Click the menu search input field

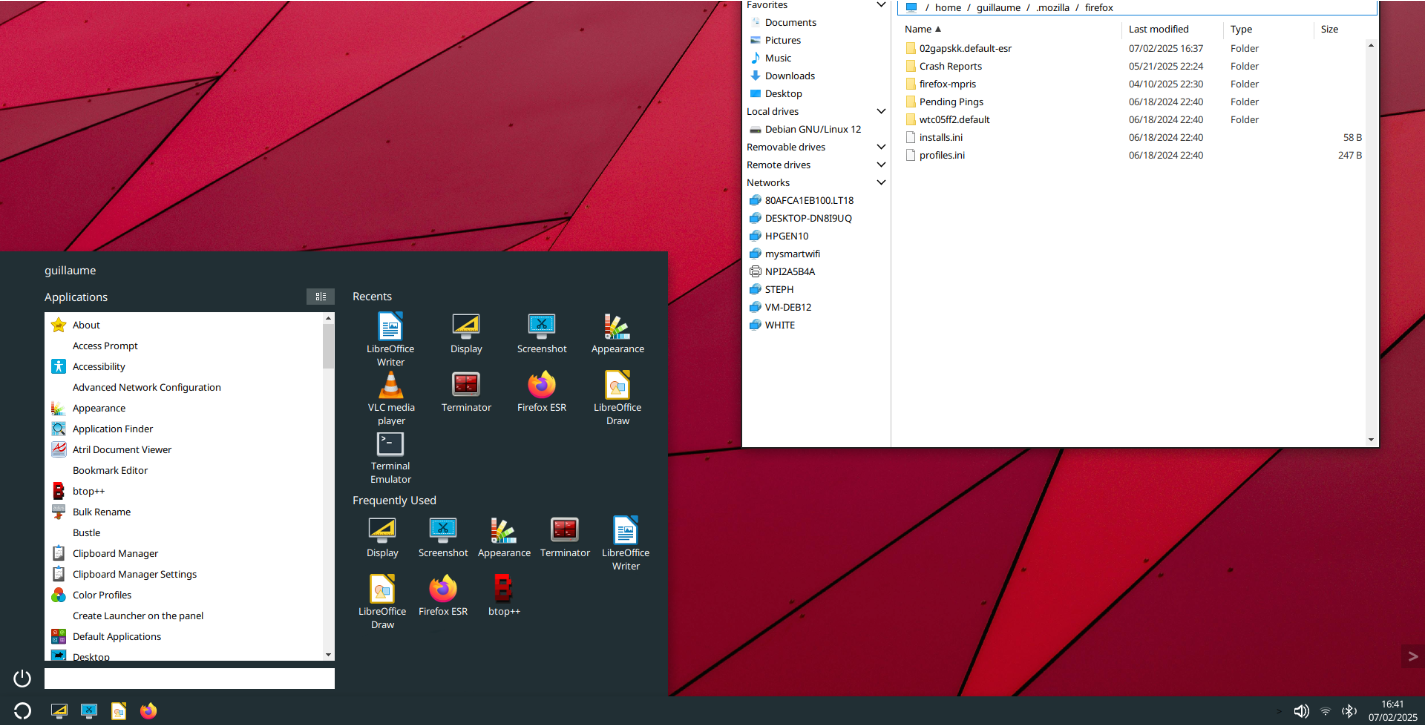(x=189, y=679)
